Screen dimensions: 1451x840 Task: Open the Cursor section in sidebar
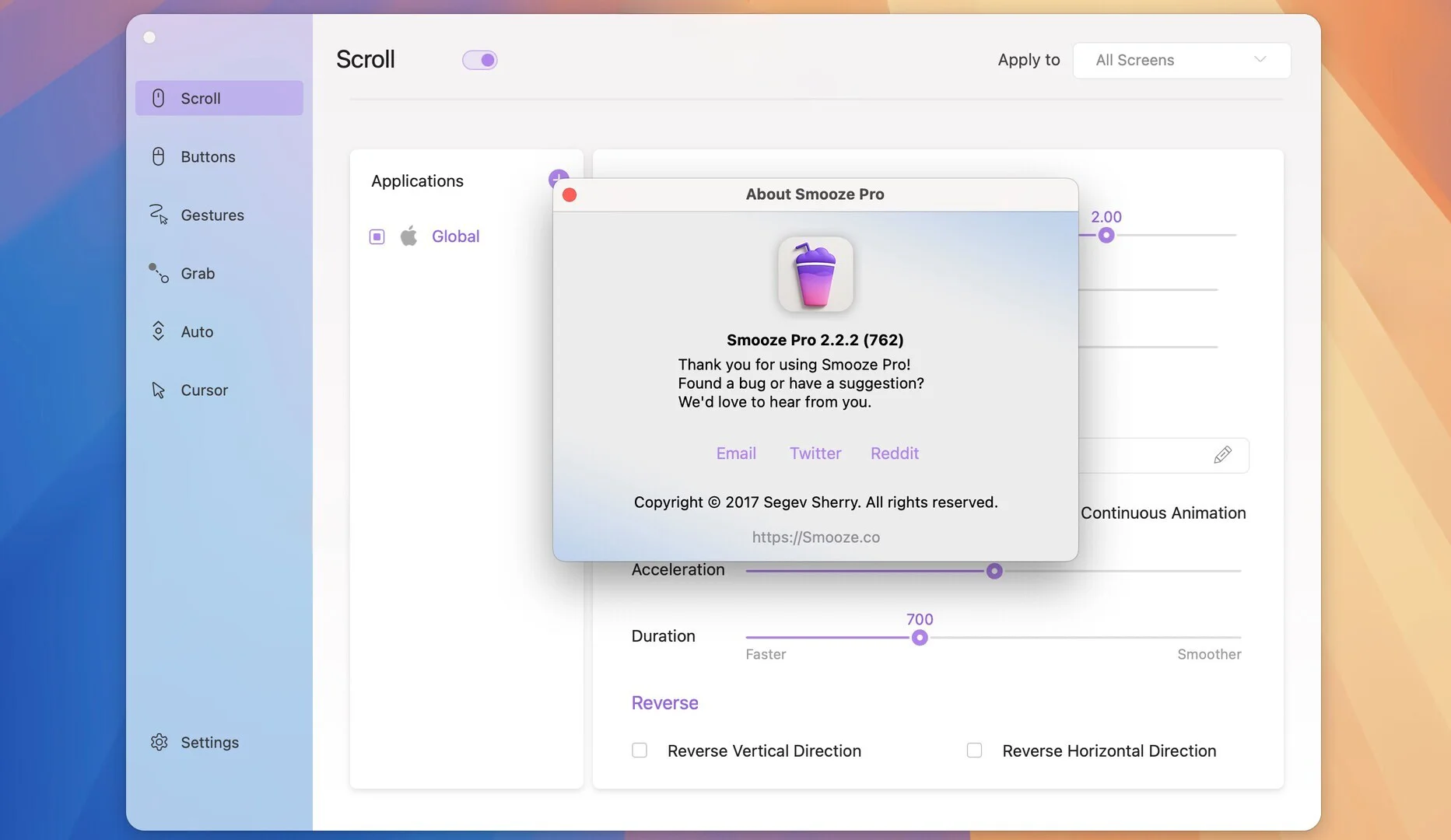pos(219,390)
